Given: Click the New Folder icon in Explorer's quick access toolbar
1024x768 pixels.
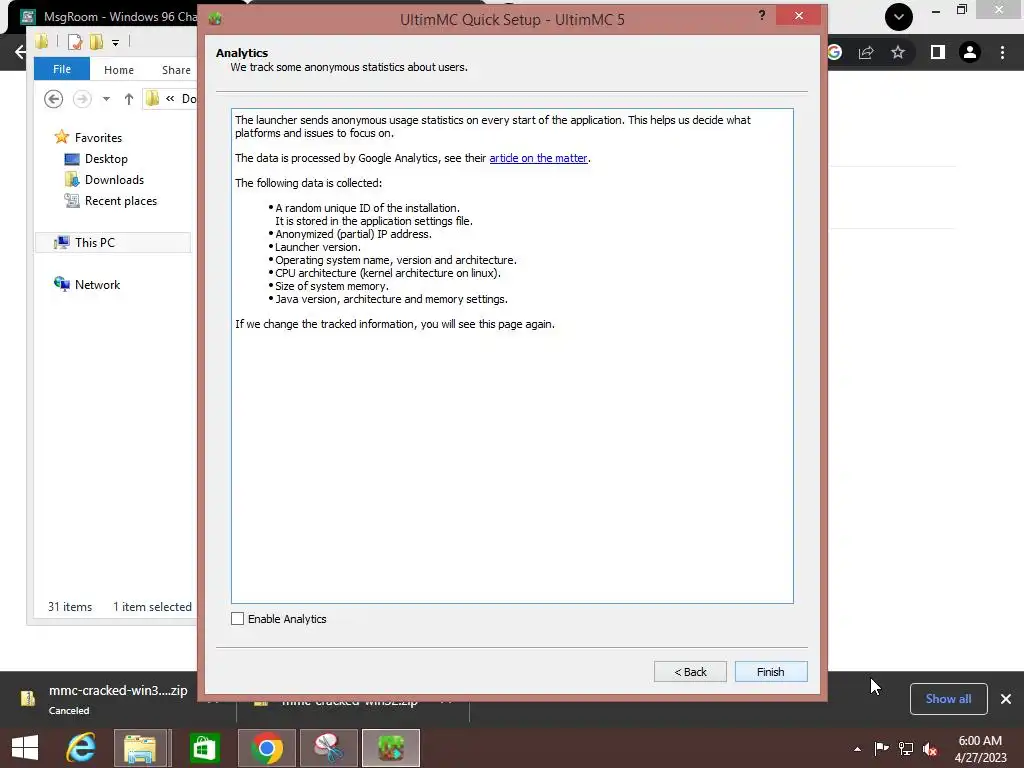Looking at the screenshot, I should (x=97, y=42).
